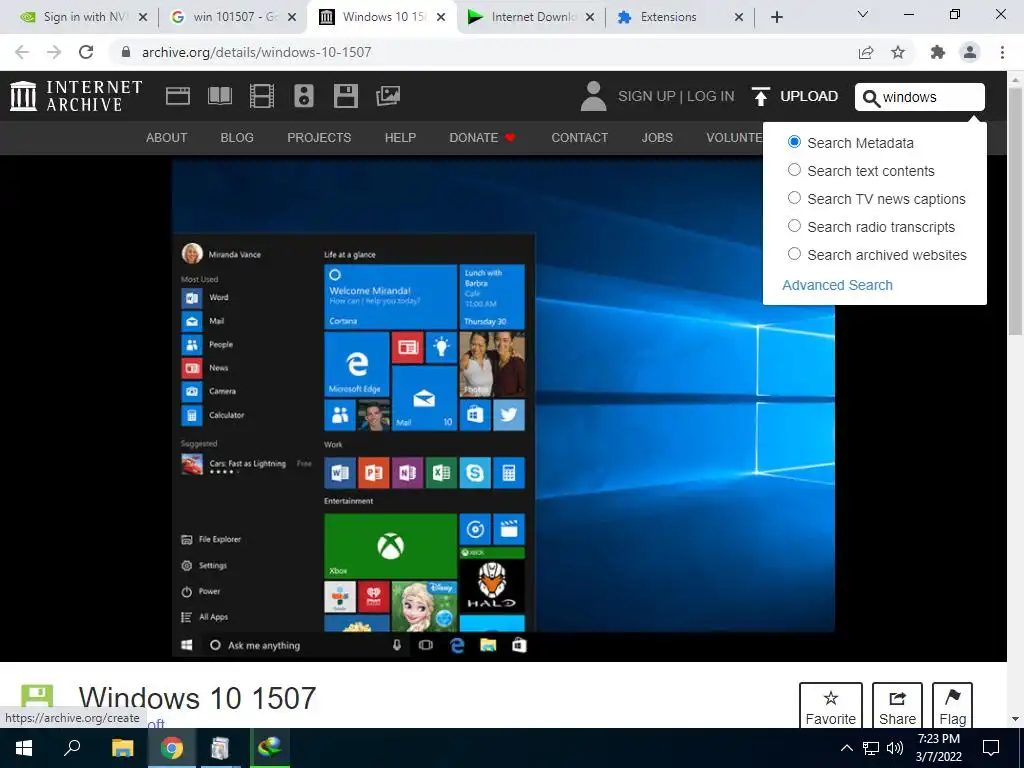Click the UPLOAD text link

pyautogui.click(x=809, y=97)
